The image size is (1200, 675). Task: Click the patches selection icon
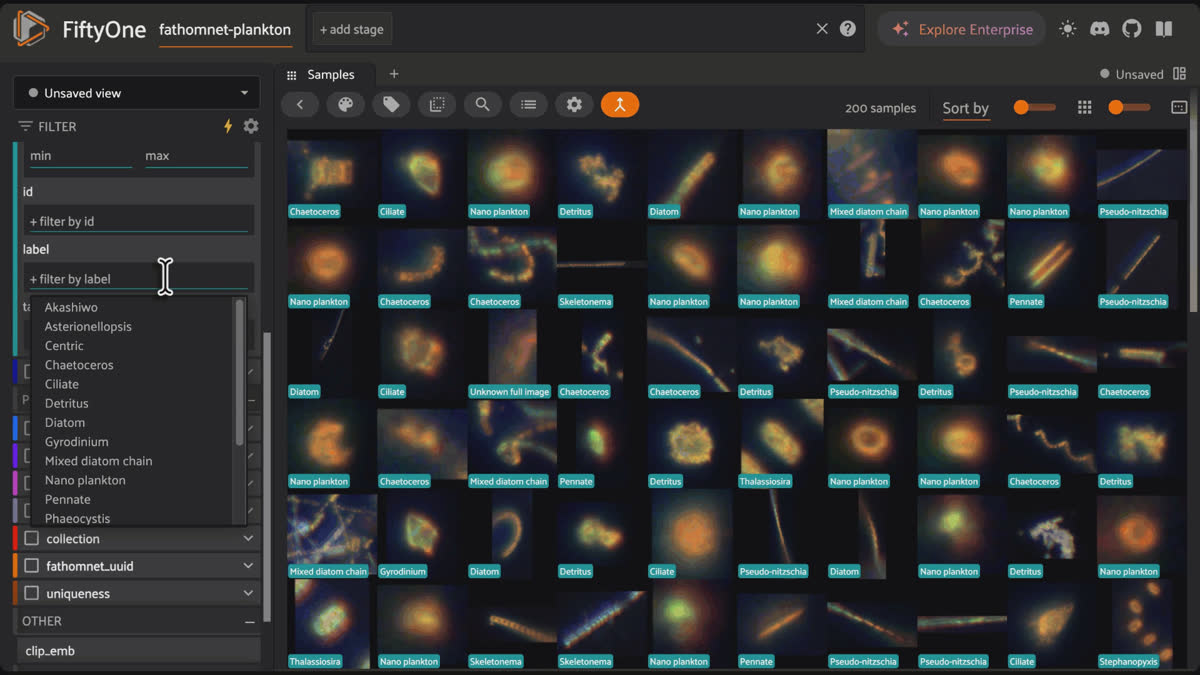pyautogui.click(x=437, y=104)
